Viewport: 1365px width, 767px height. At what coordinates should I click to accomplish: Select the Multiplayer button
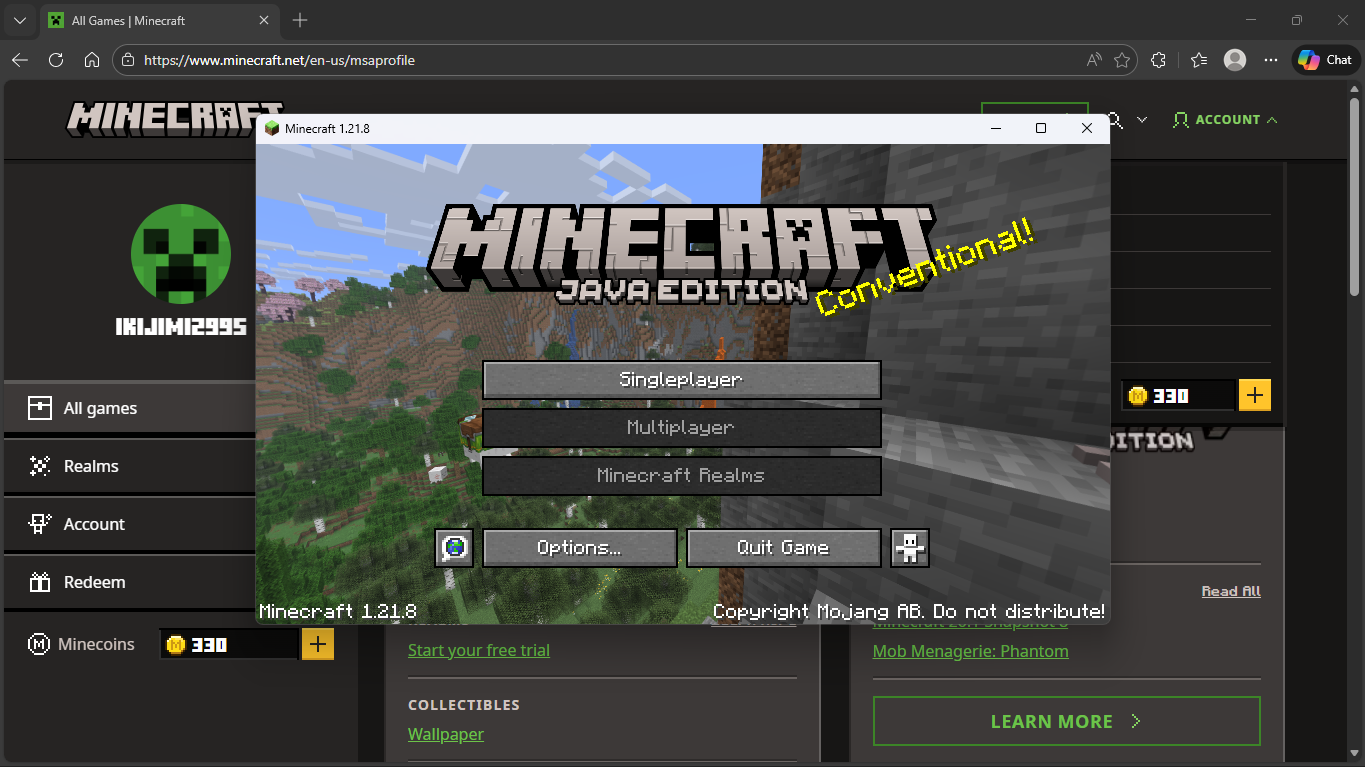pos(681,428)
